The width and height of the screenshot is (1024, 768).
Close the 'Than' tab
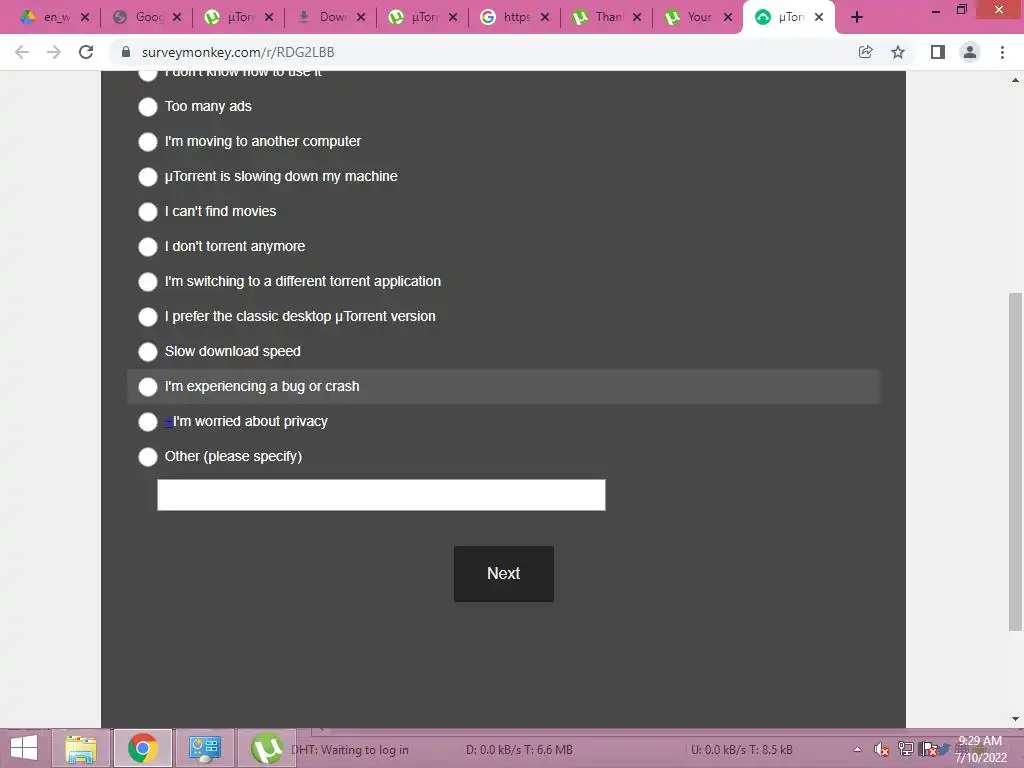tap(637, 18)
